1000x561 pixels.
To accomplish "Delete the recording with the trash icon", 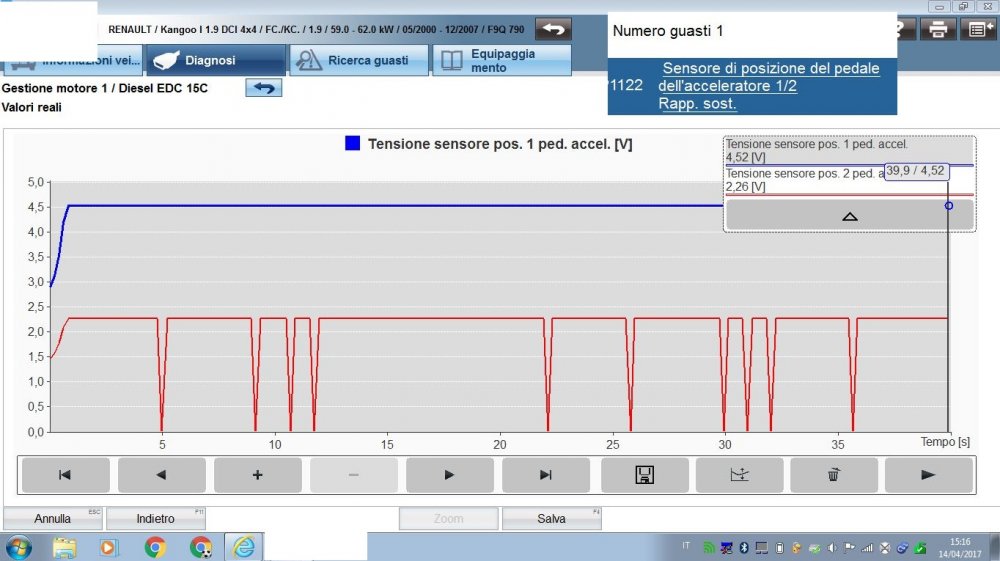I will (x=833, y=475).
